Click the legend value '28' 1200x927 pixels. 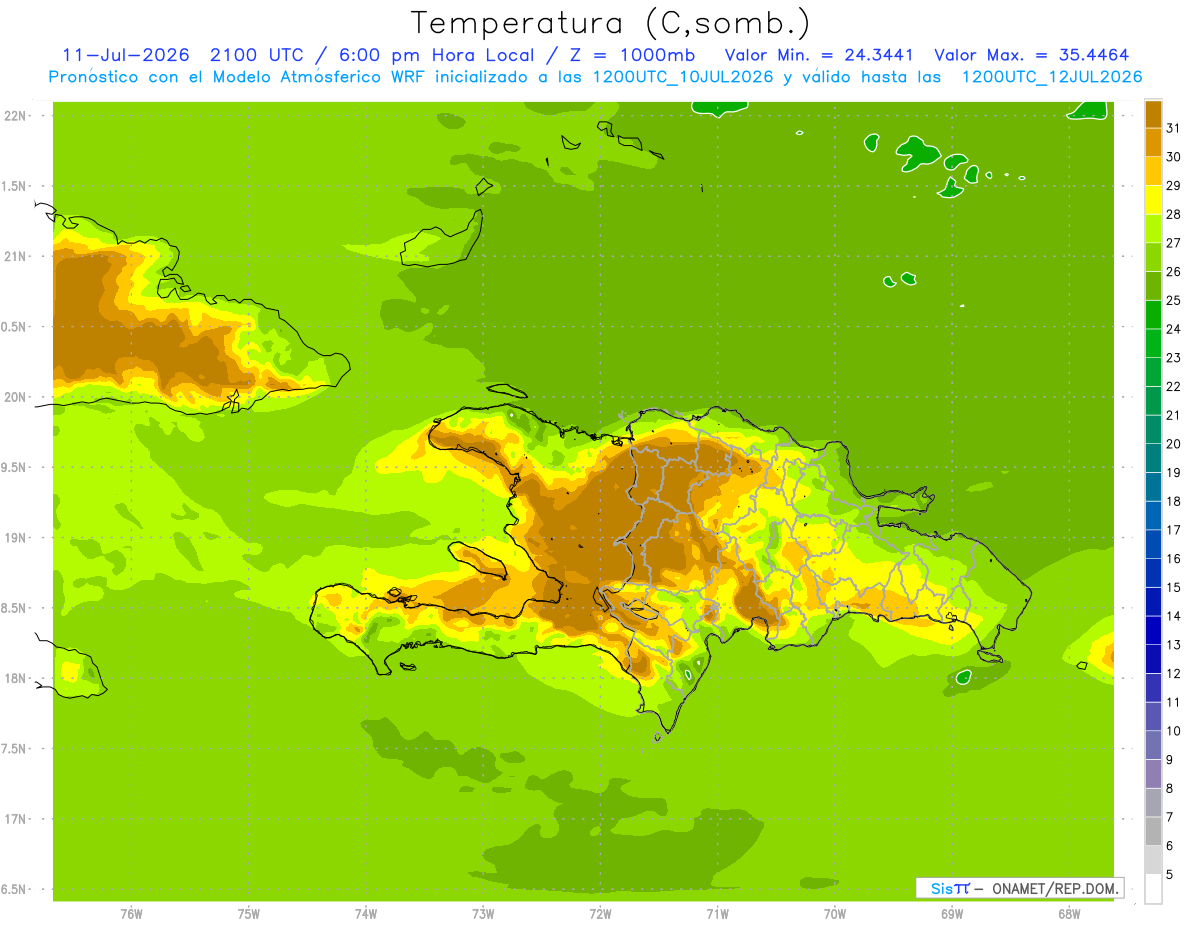tap(1174, 214)
